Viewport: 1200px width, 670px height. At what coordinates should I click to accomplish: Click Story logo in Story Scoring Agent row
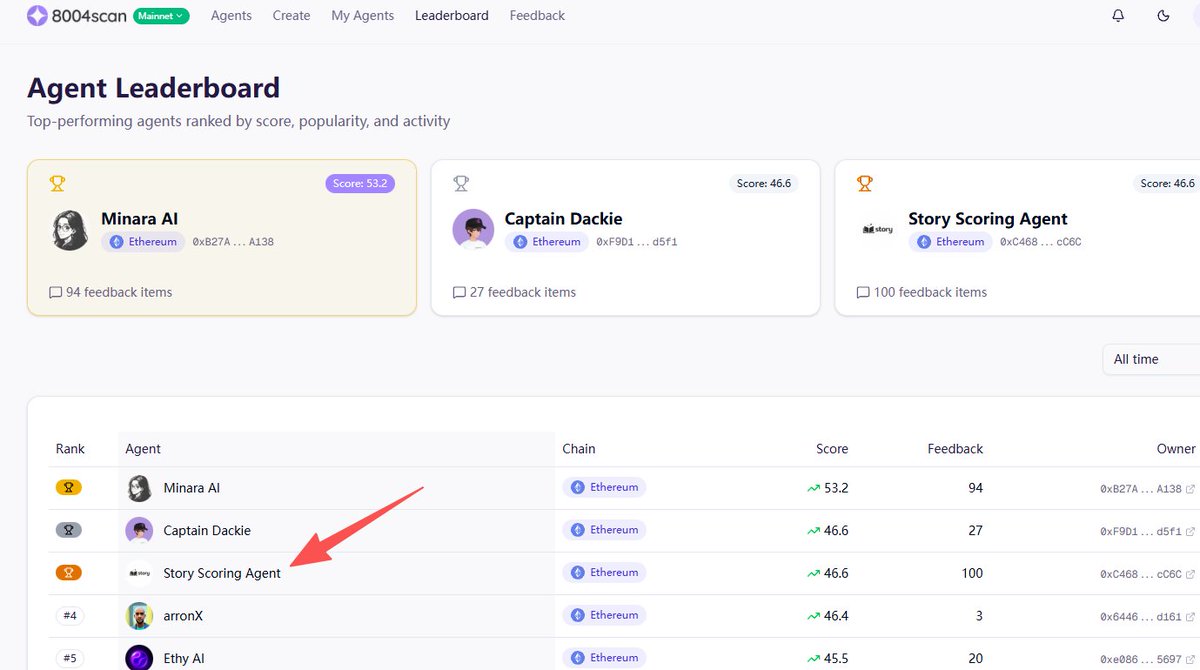tap(139, 573)
